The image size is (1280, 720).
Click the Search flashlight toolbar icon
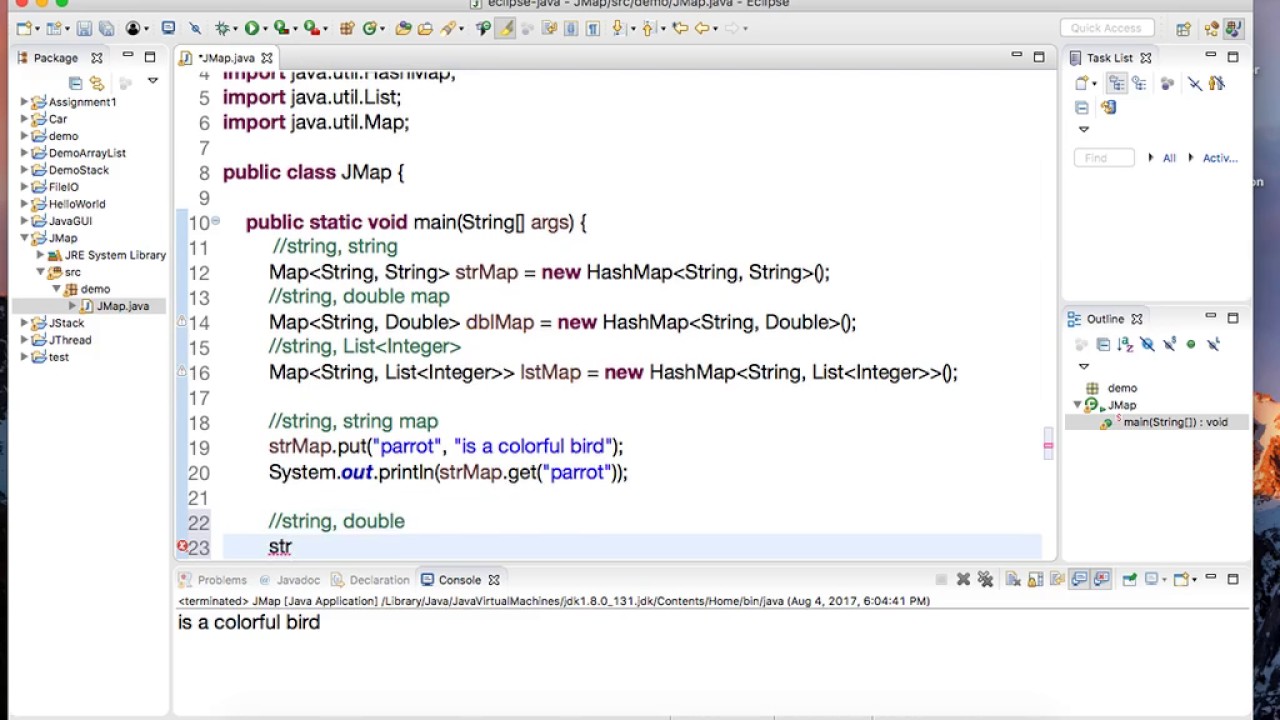click(x=447, y=28)
